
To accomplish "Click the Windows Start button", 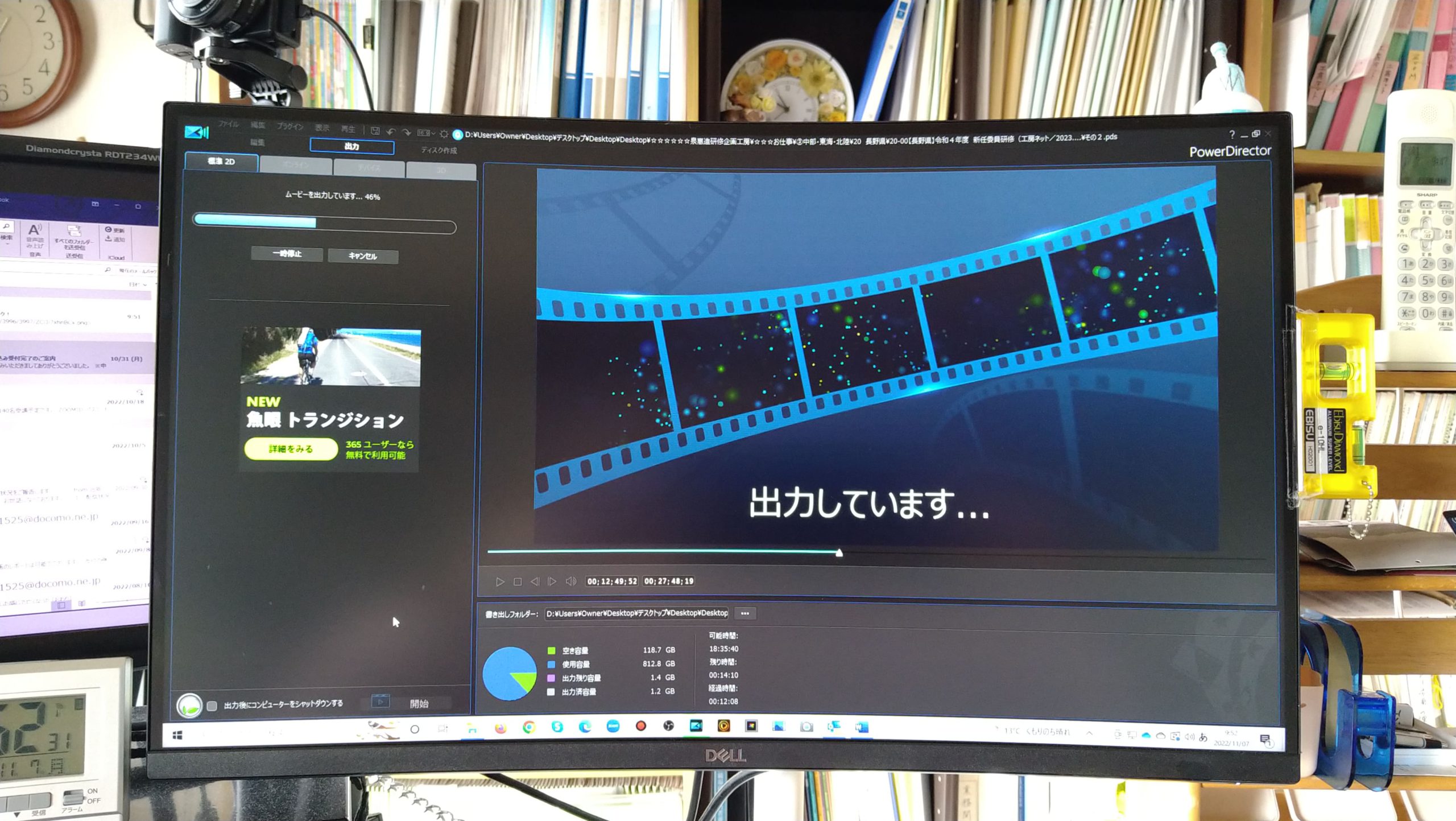I will pos(177,736).
